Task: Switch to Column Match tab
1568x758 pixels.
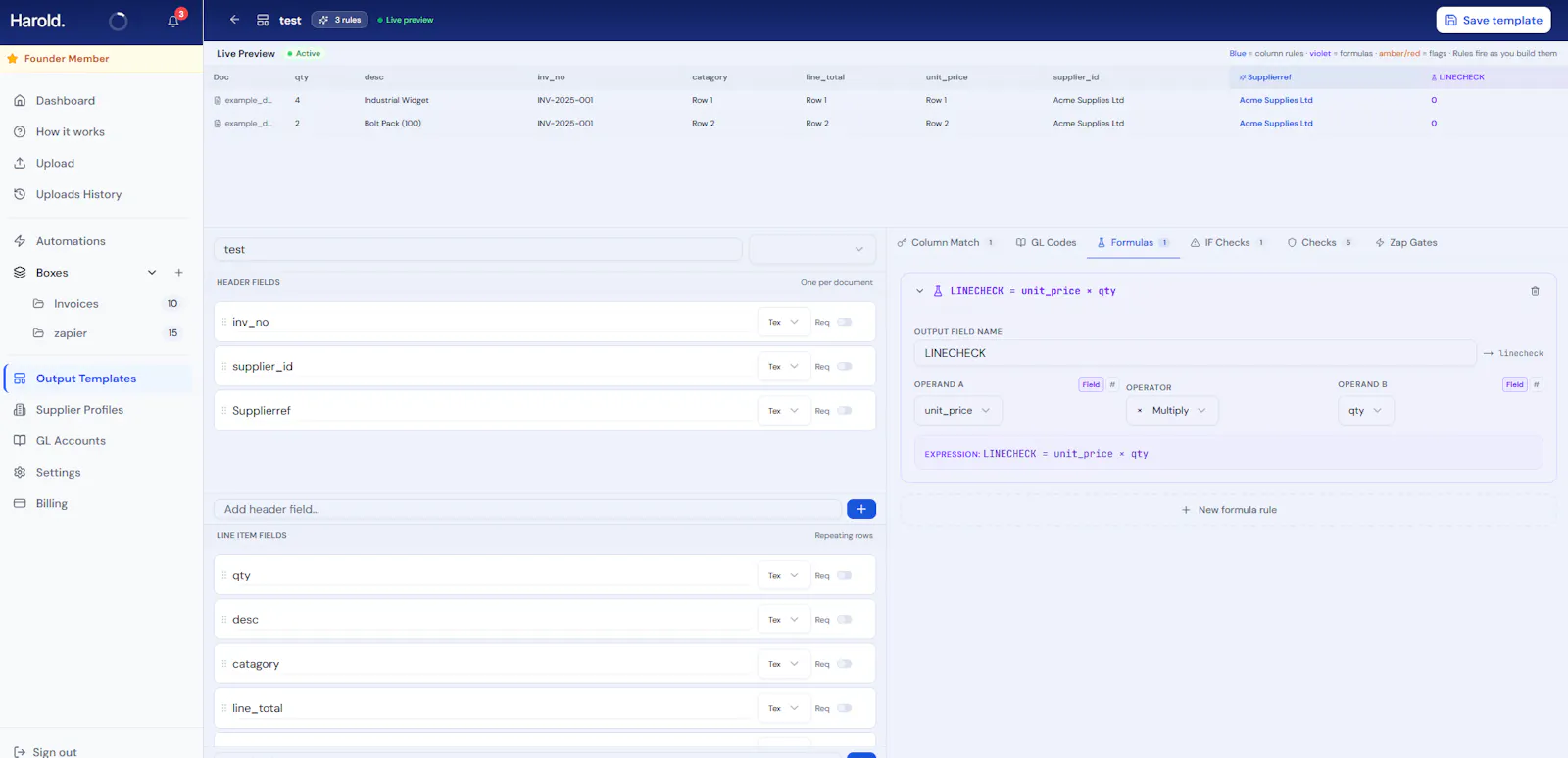Action: 947,243
